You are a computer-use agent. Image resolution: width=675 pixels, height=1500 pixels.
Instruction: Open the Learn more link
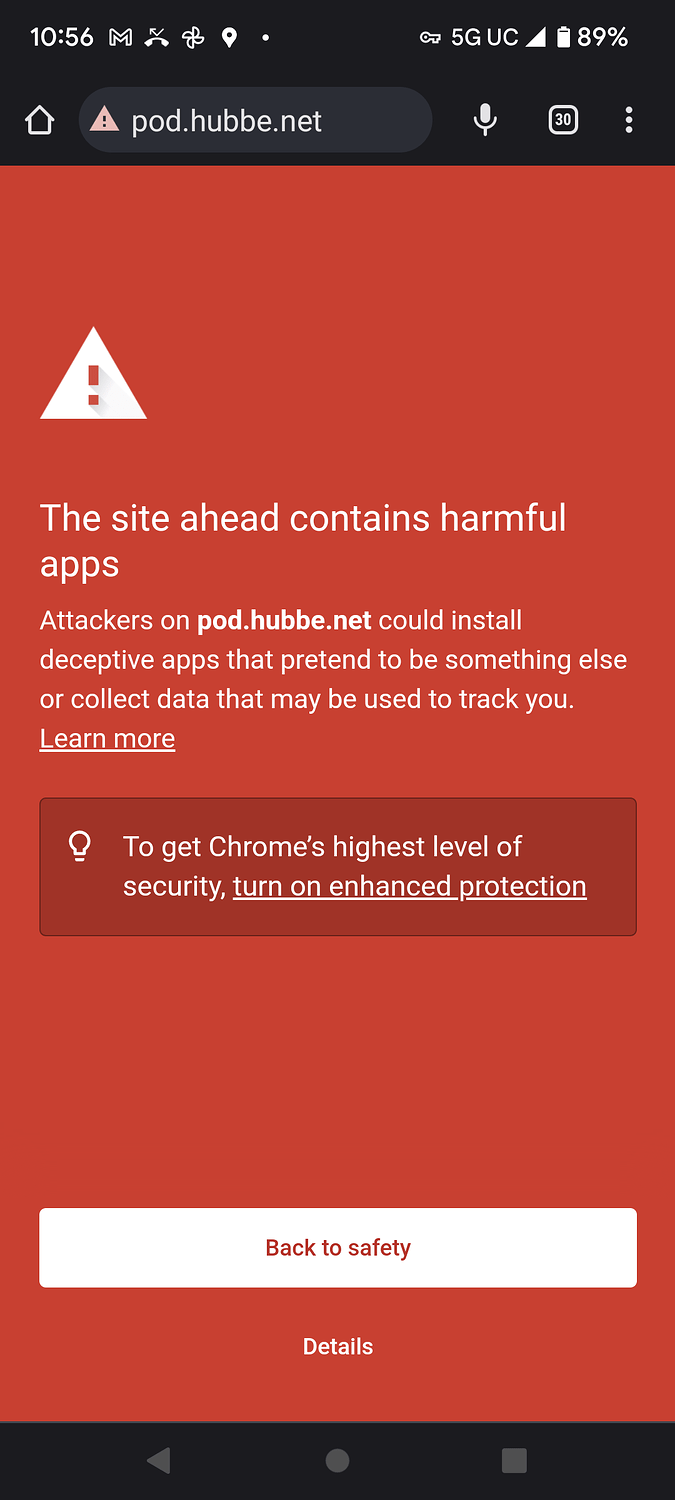[107, 738]
